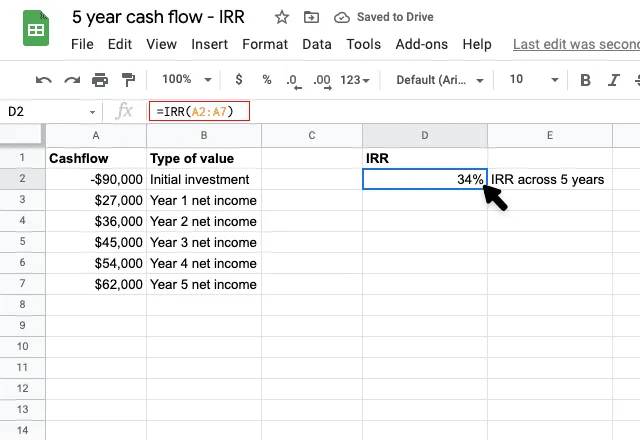Select the Type of value cell
Screen dimensions: 640x440
click(x=204, y=158)
